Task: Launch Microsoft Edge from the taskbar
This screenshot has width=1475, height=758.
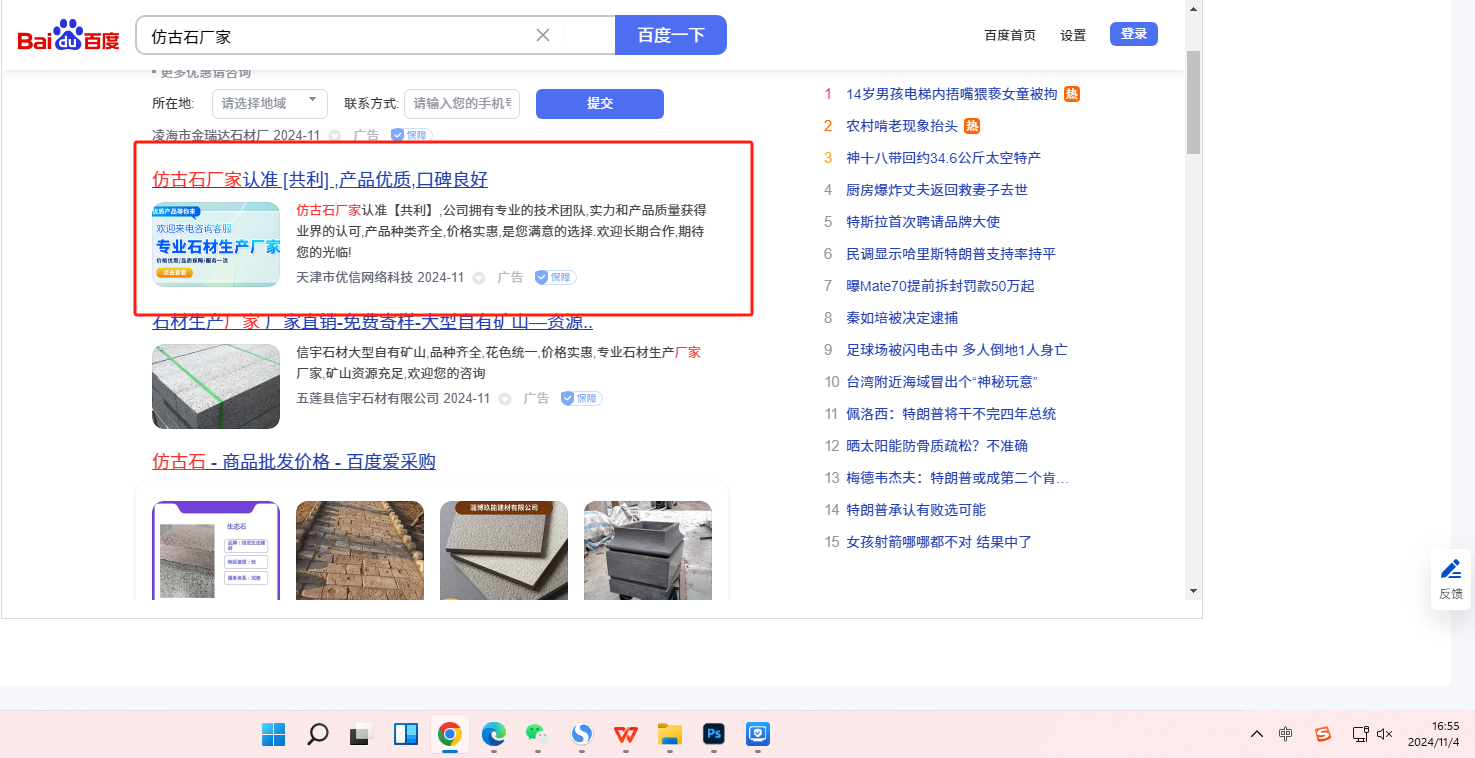Action: [494, 735]
